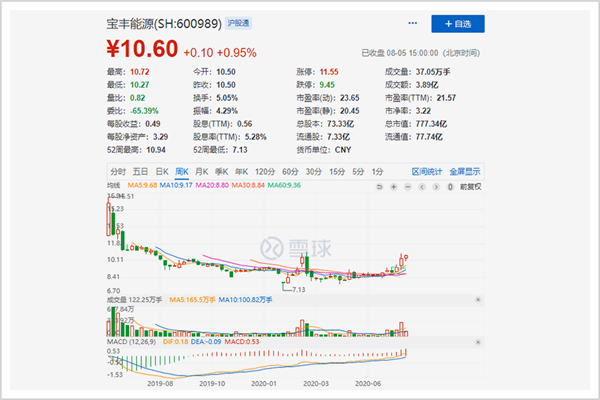Click the 2020-03 date label on chart axis
The height and width of the screenshot is (400, 600).
point(316,384)
